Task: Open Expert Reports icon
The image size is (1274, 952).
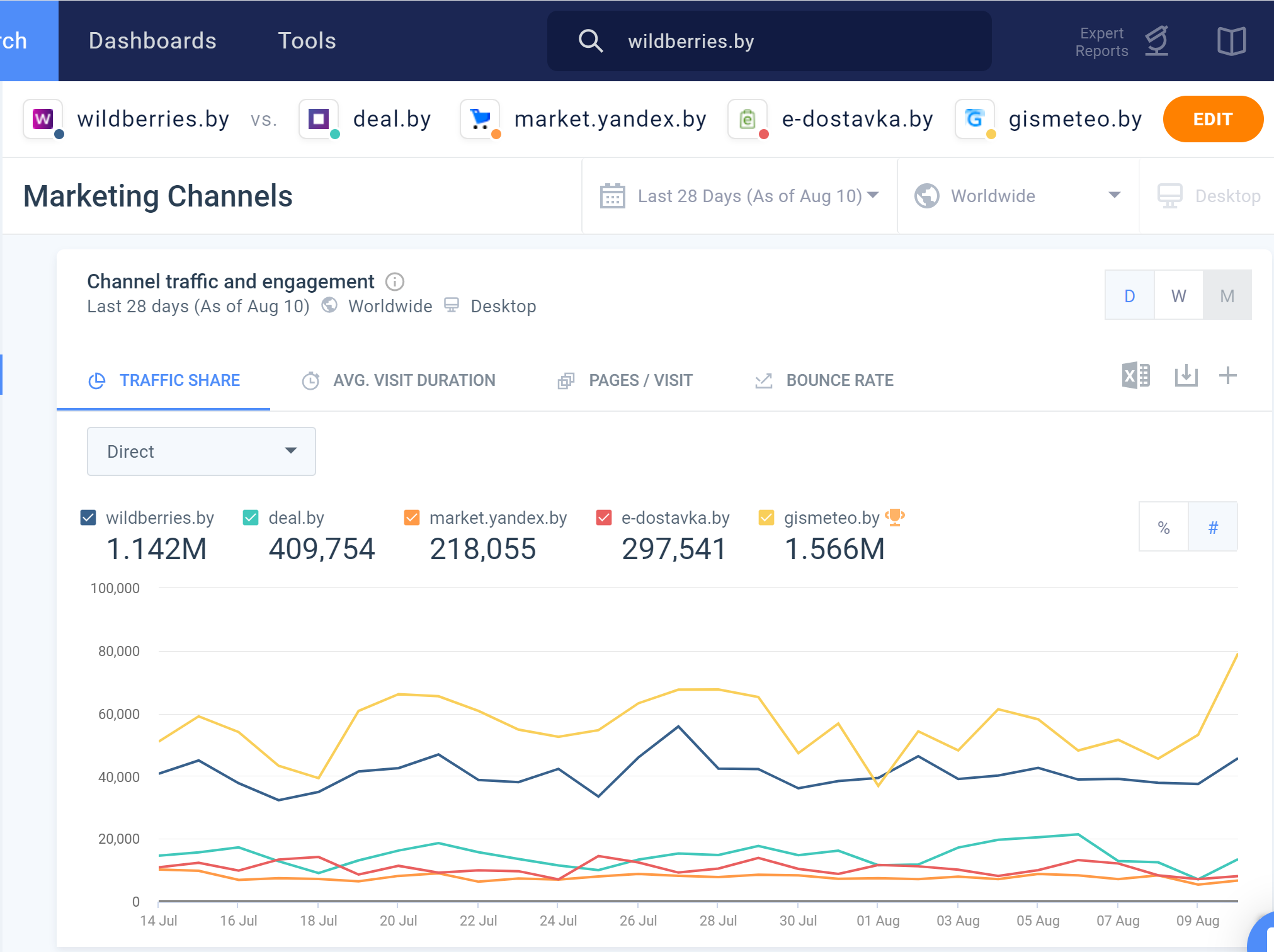Action: (1157, 41)
